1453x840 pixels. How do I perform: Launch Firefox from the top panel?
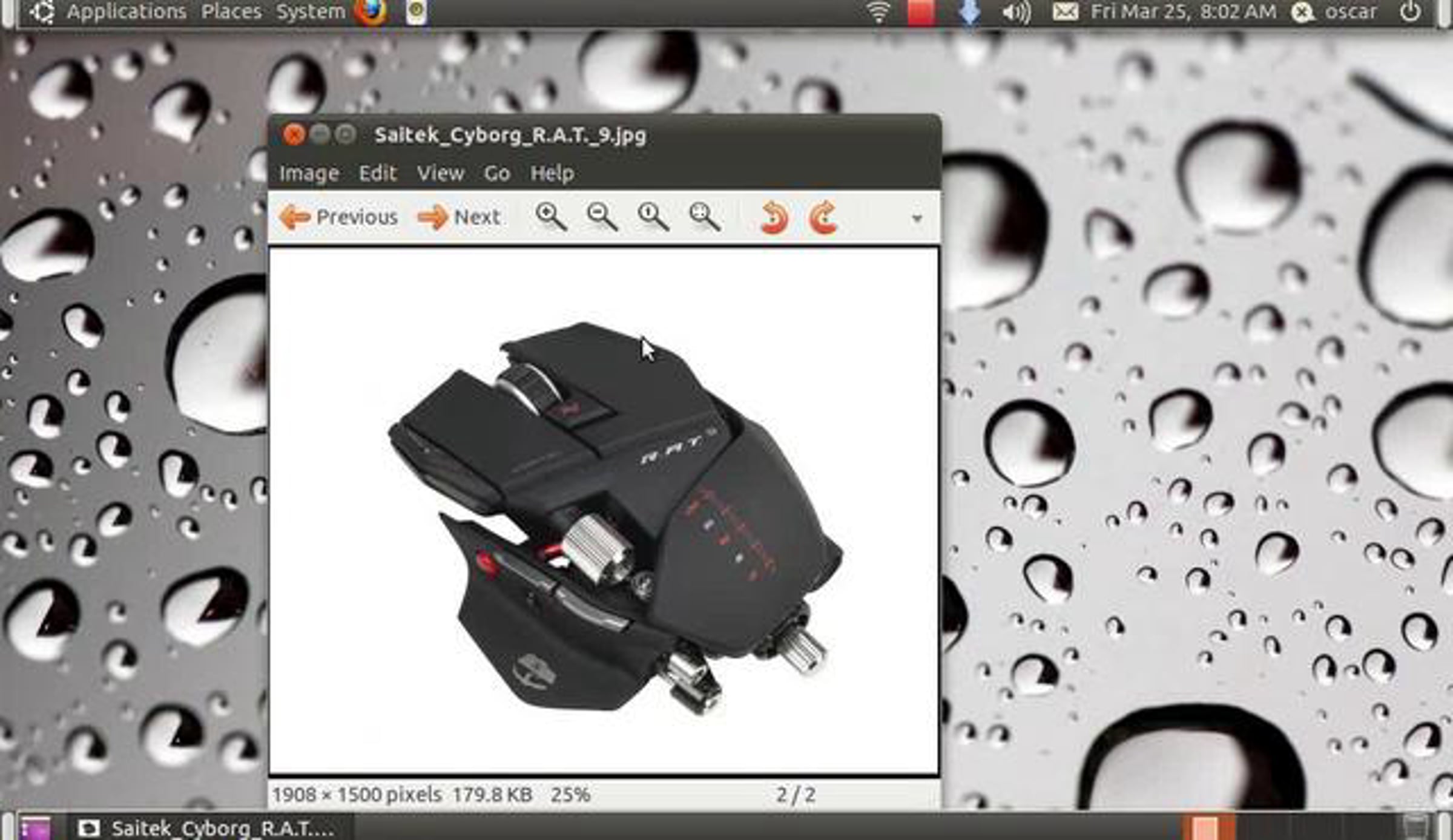370,11
